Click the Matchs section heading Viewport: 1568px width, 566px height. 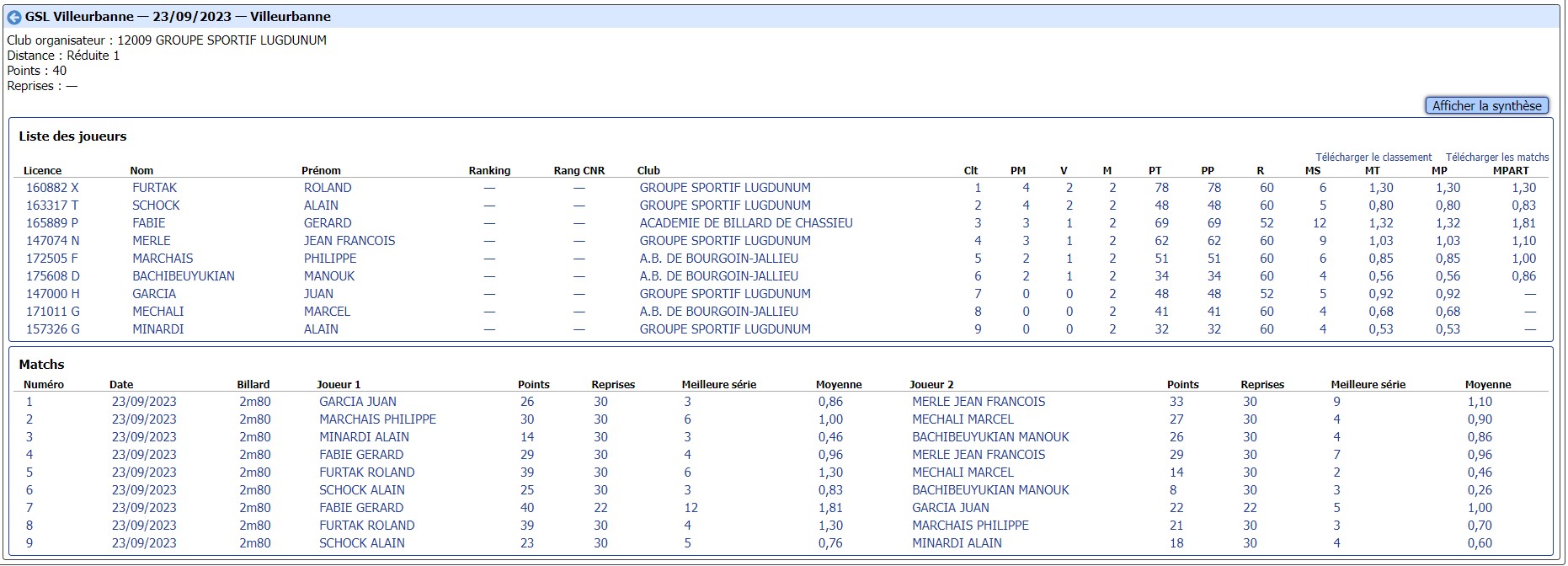click(x=41, y=365)
